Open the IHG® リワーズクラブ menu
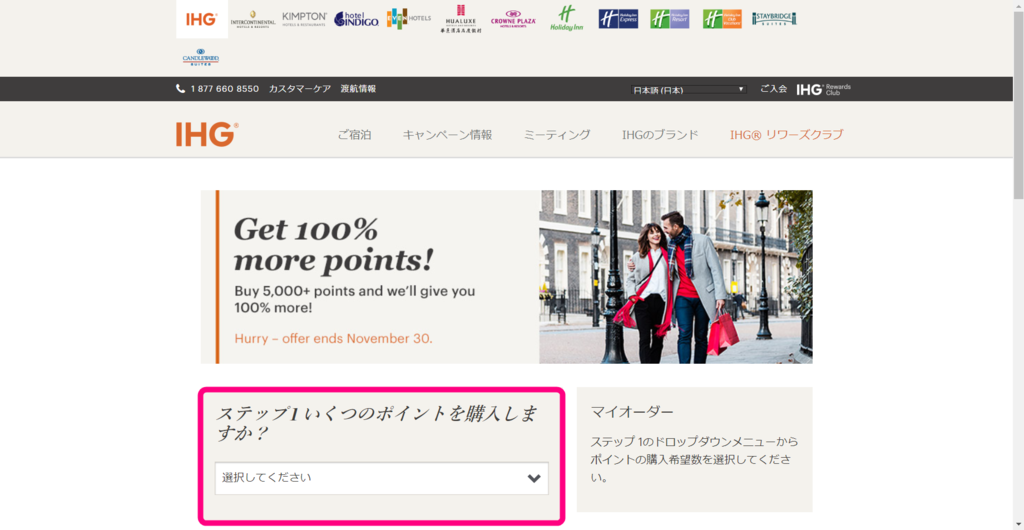The width and height of the screenshot is (1024, 530). pyautogui.click(x=786, y=135)
